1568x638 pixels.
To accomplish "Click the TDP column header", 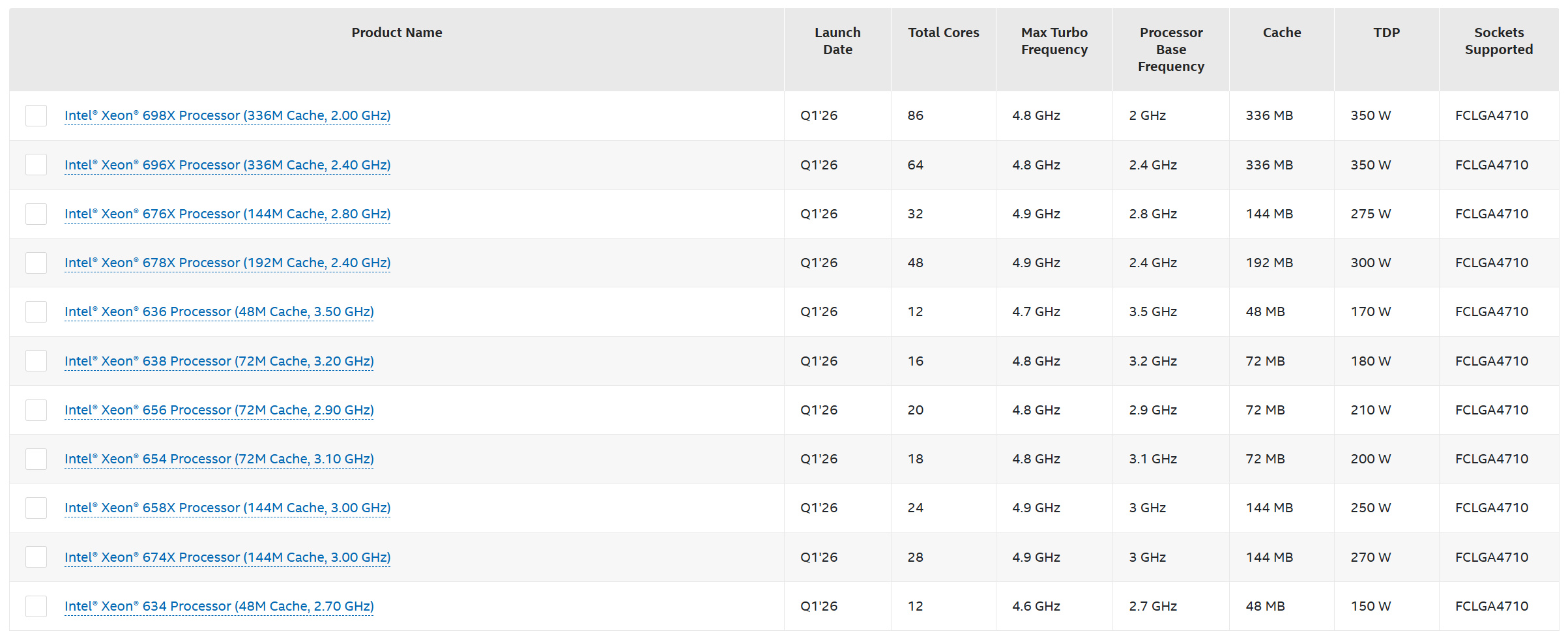I will pos(1386,33).
